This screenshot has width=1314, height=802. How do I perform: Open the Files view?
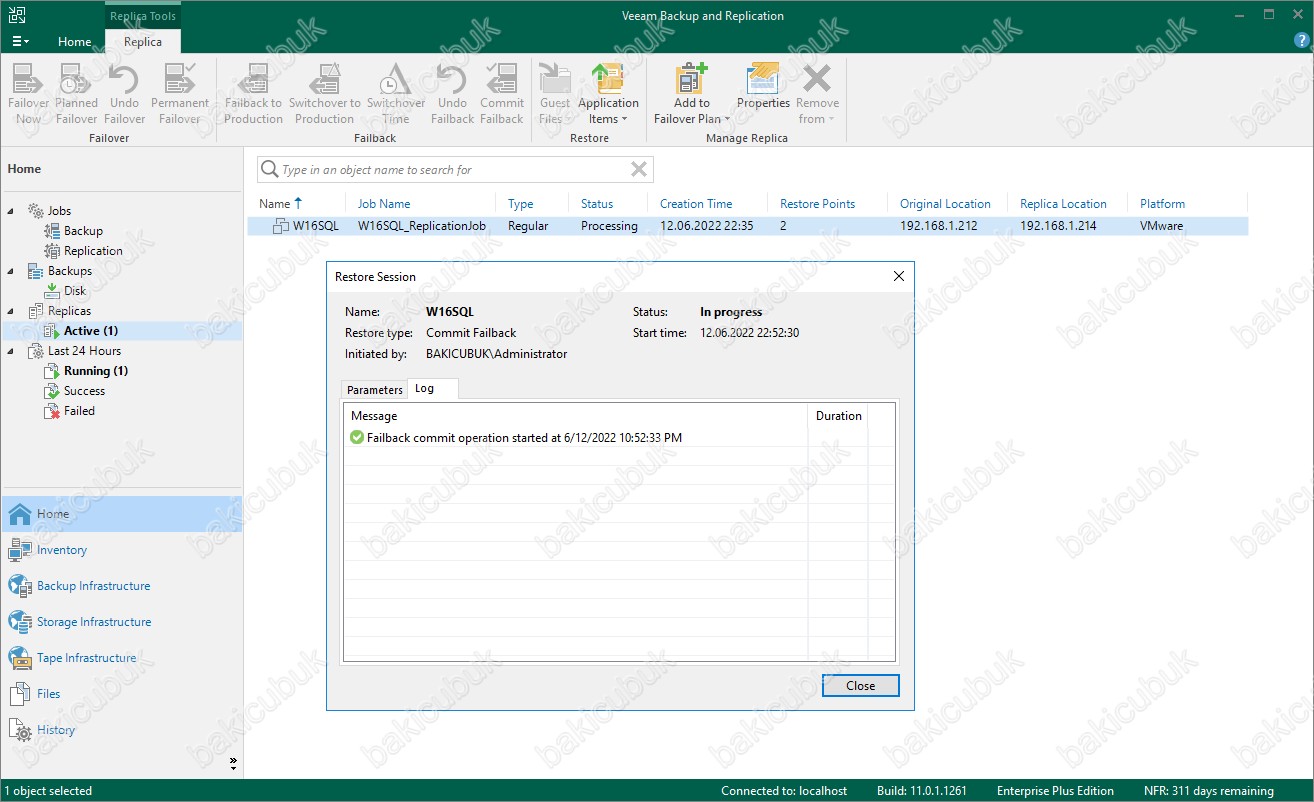point(121,694)
